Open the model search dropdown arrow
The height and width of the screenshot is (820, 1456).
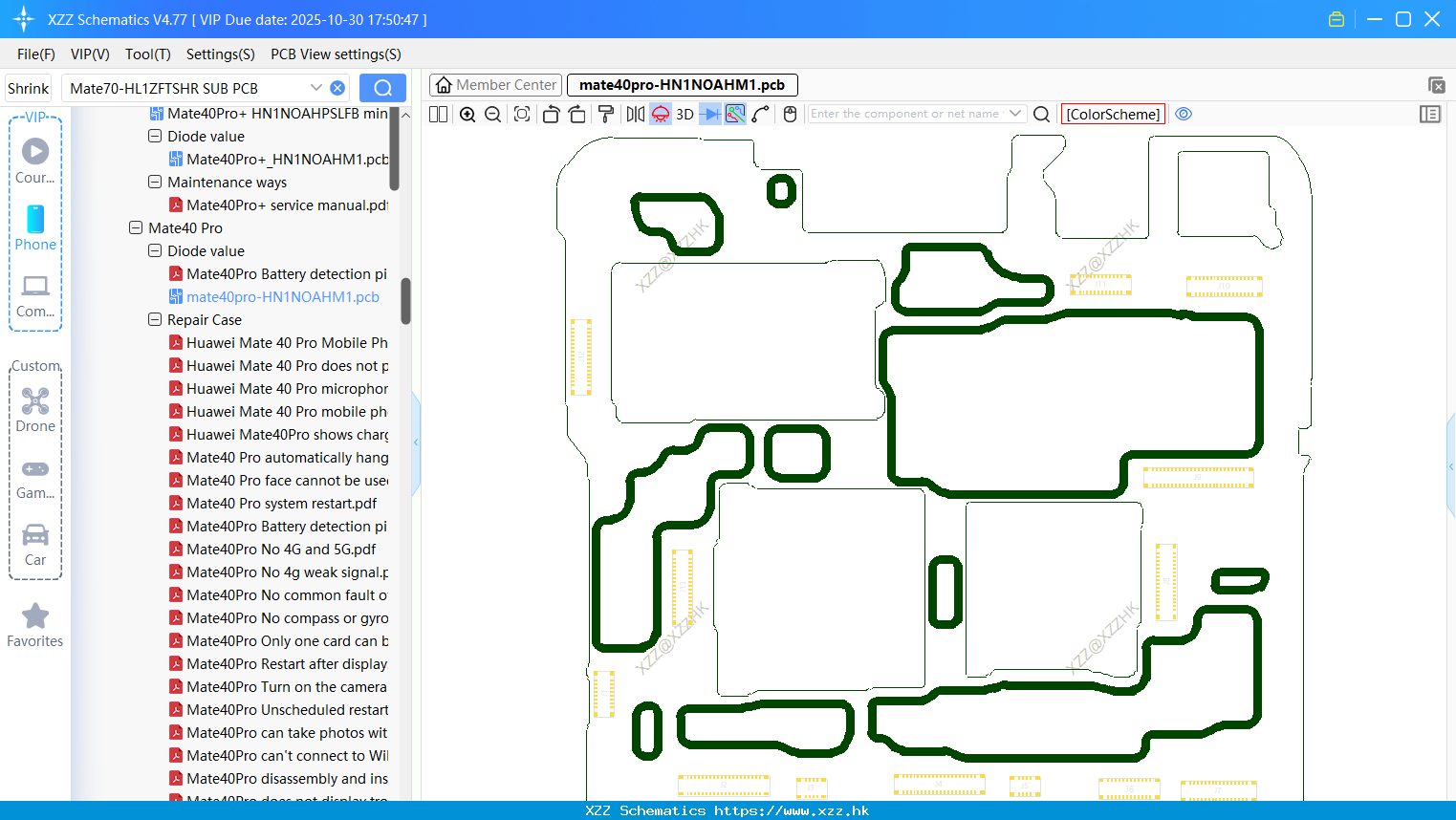[316, 88]
